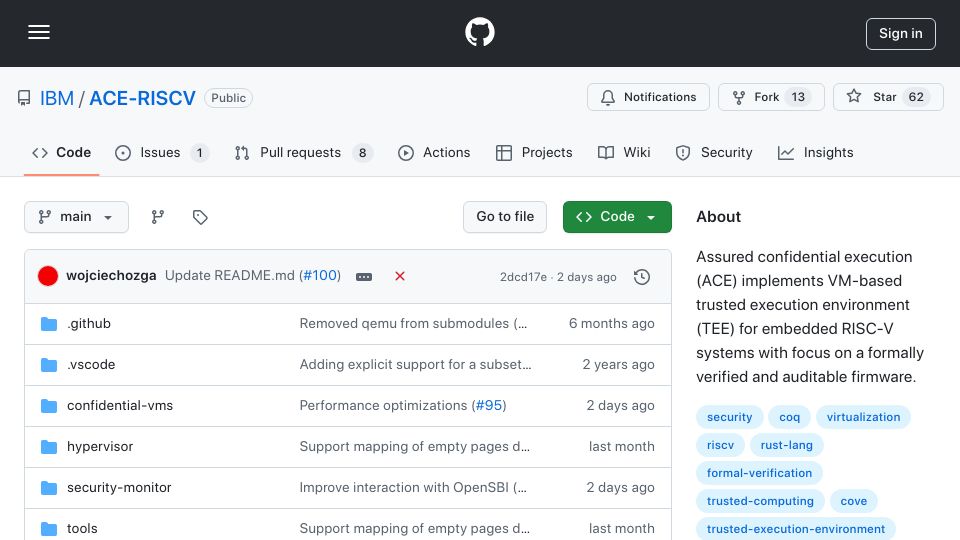Switch to the Code tab
Screen dimensions: 960x540
[61, 152]
